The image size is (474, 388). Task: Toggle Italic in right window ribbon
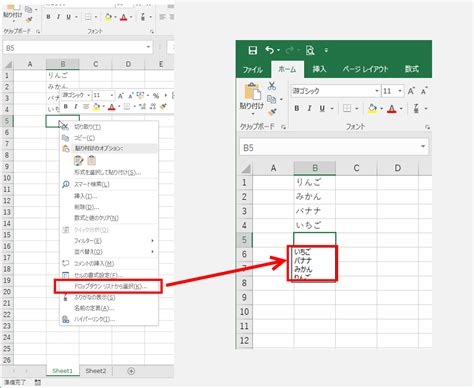coord(309,108)
